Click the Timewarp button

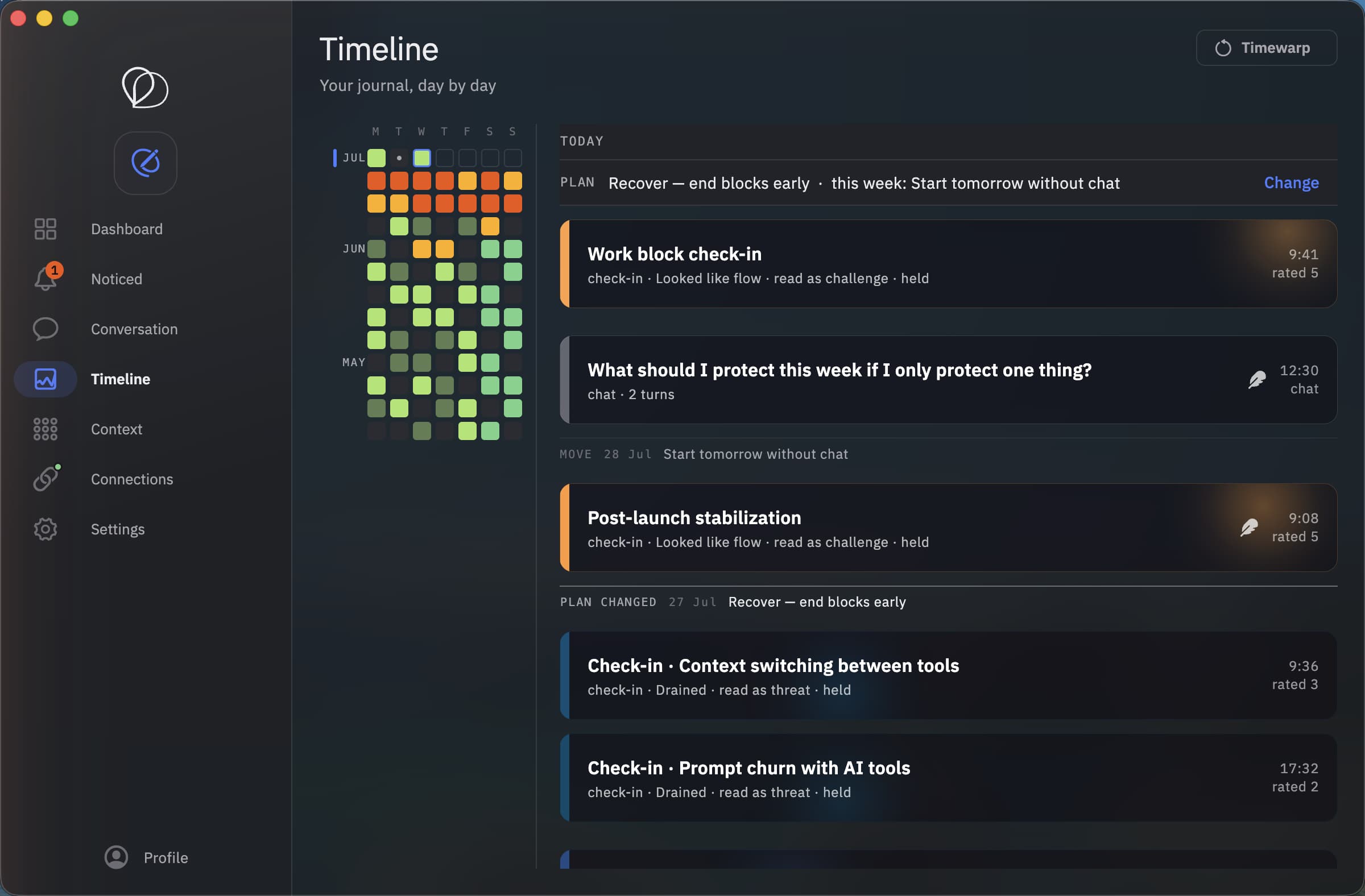(1267, 48)
